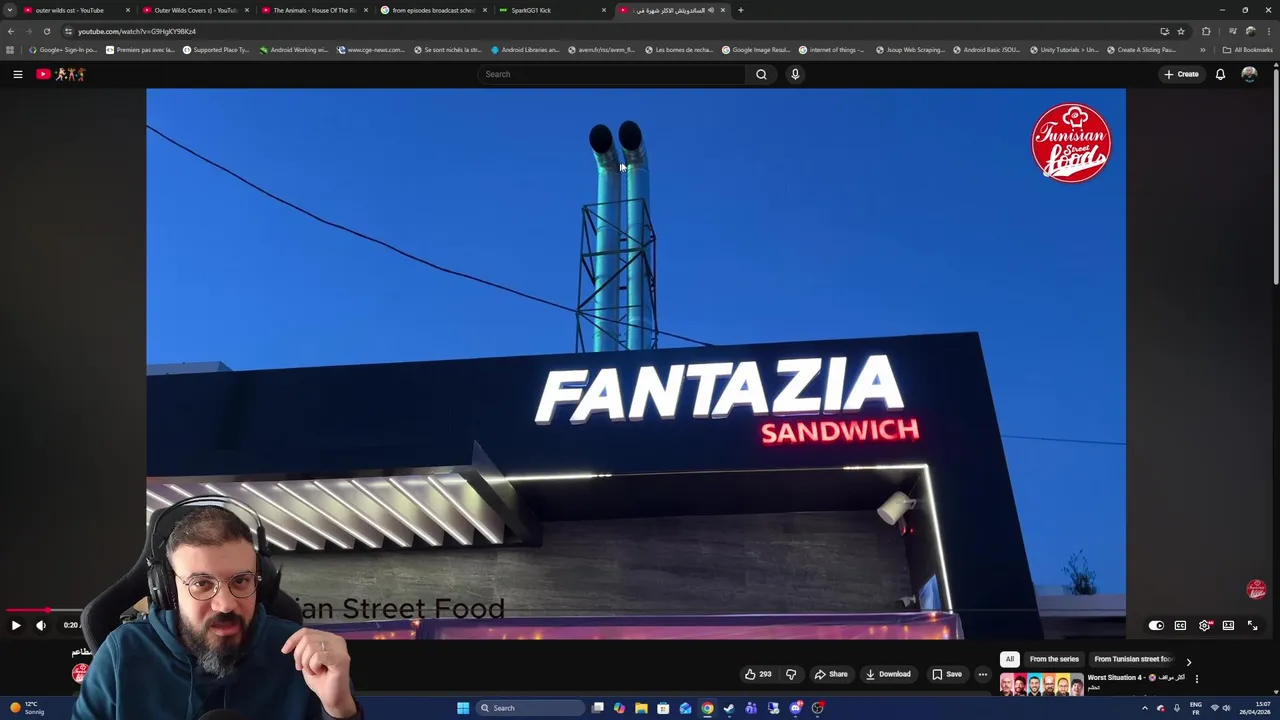Focus the YouTube search box
The width and height of the screenshot is (1280, 720).
[612, 74]
